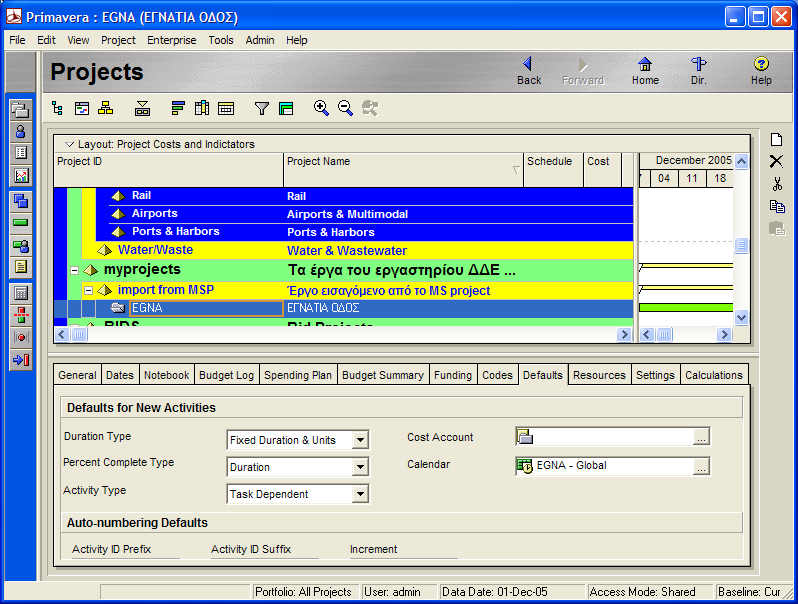Click the Copy icon on command bar

pyautogui.click(x=777, y=206)
